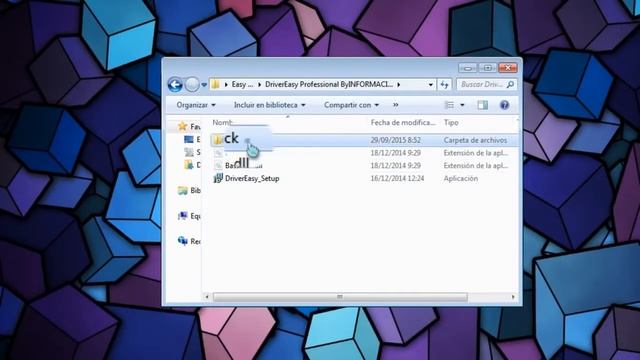
Task: Click the '16/12/2014 12:24' date cell
Action: pyautogui.click(x=397, y=178)
